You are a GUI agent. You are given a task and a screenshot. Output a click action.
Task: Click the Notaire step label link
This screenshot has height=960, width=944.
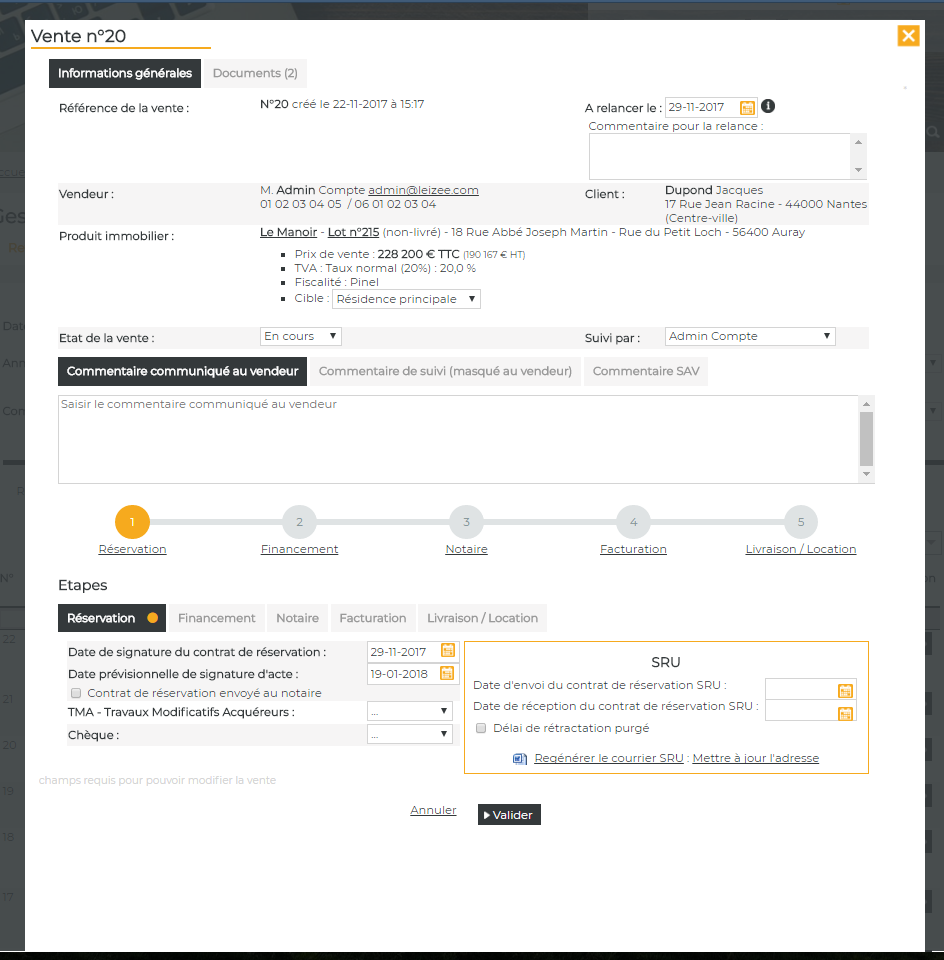click(x=466, y=549)
